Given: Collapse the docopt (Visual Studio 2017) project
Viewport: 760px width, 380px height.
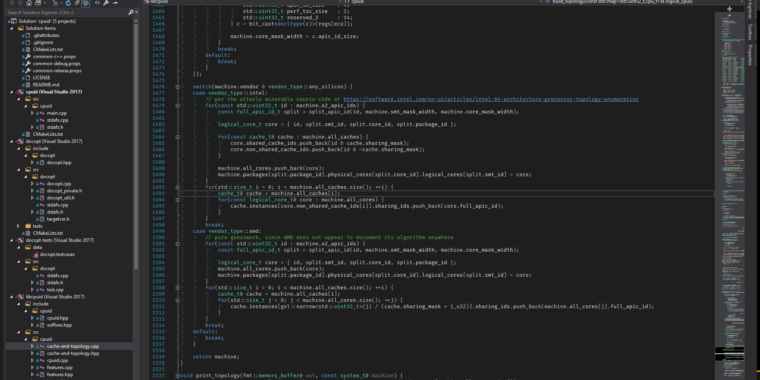Looking at the screenshot, I should pyautogui.click(x=13, y=141).
